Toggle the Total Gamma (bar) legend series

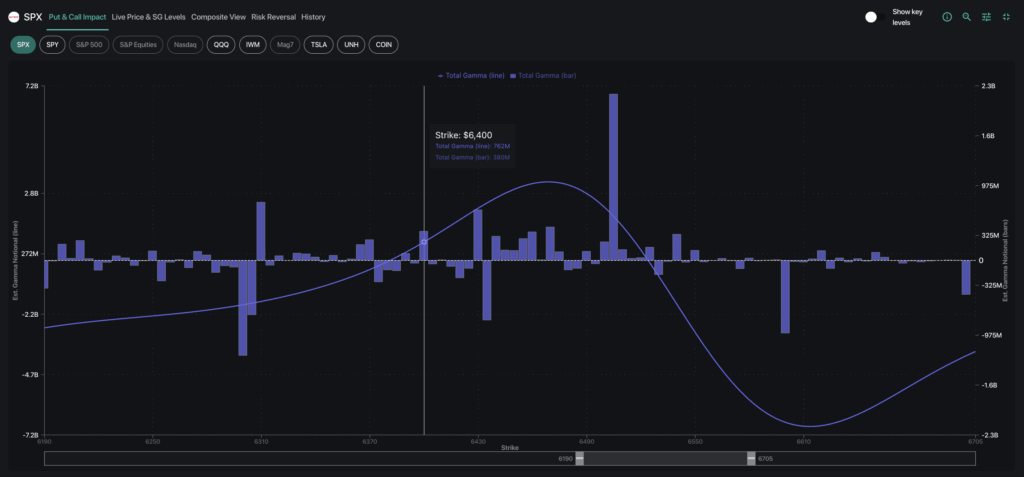(543, 76)
